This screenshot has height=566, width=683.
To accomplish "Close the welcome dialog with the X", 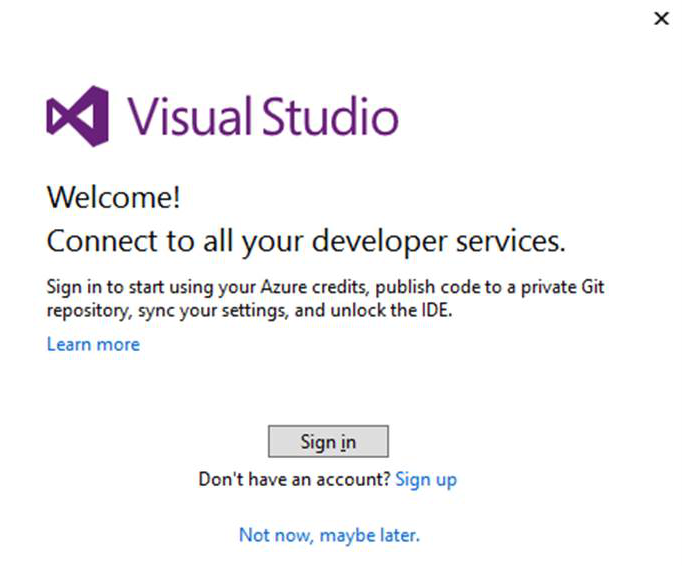I will 661,18.
